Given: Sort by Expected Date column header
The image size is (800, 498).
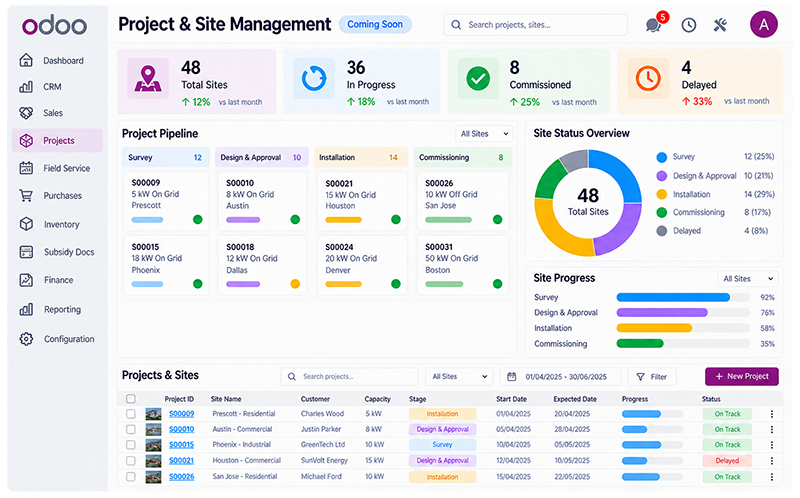Looking at the screenshot, I should [x=575, y=399].
